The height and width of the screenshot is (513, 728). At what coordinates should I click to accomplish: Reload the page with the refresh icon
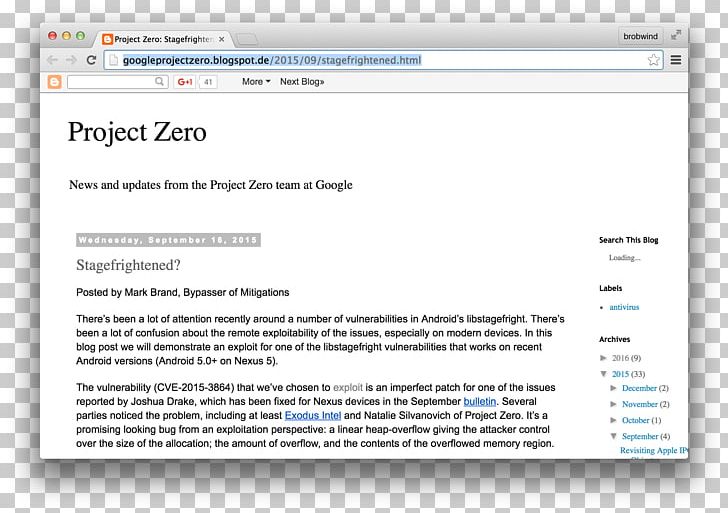pos(92,60)
